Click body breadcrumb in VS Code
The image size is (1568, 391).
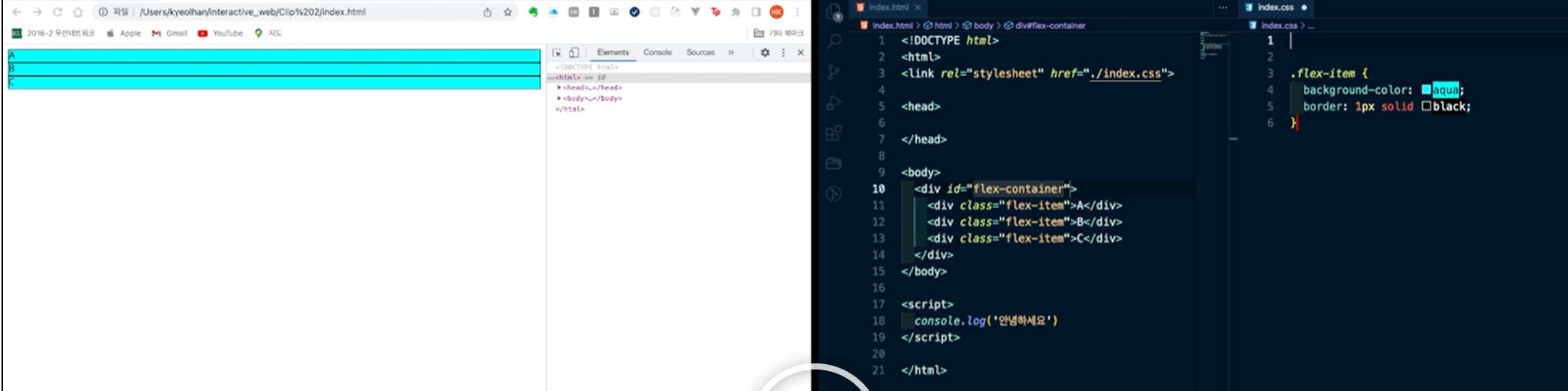click(x=978, y=25)
